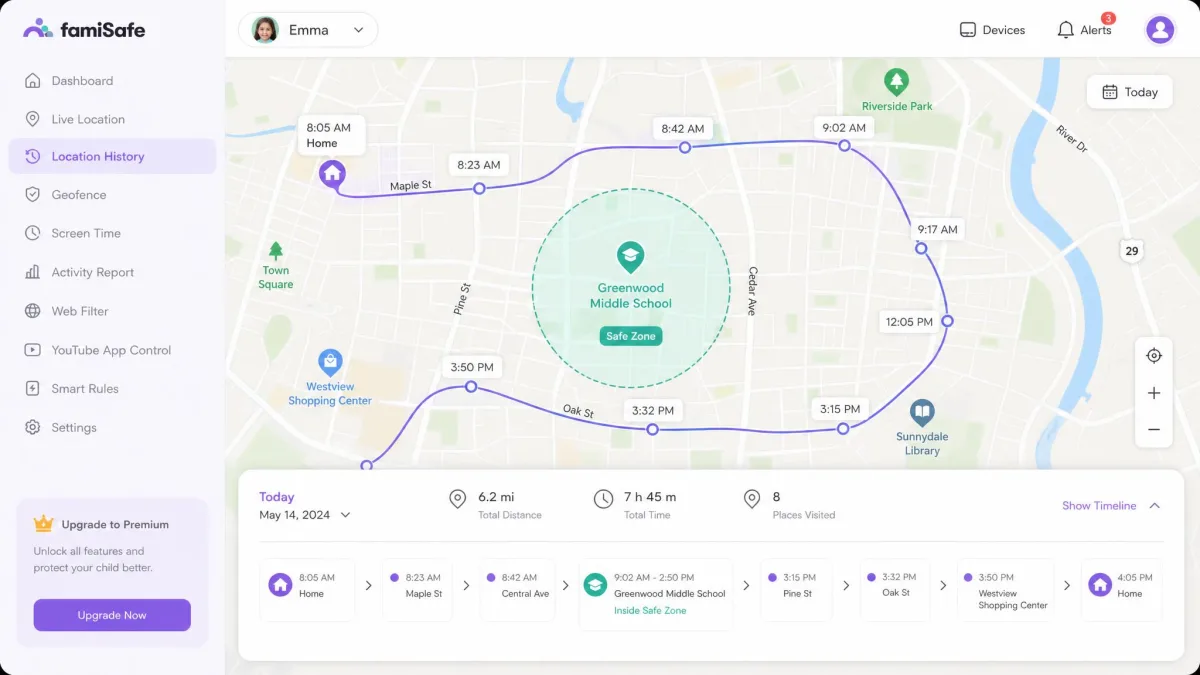Open the user profile avatar
1200x675 pixels.
point(1160,29)
